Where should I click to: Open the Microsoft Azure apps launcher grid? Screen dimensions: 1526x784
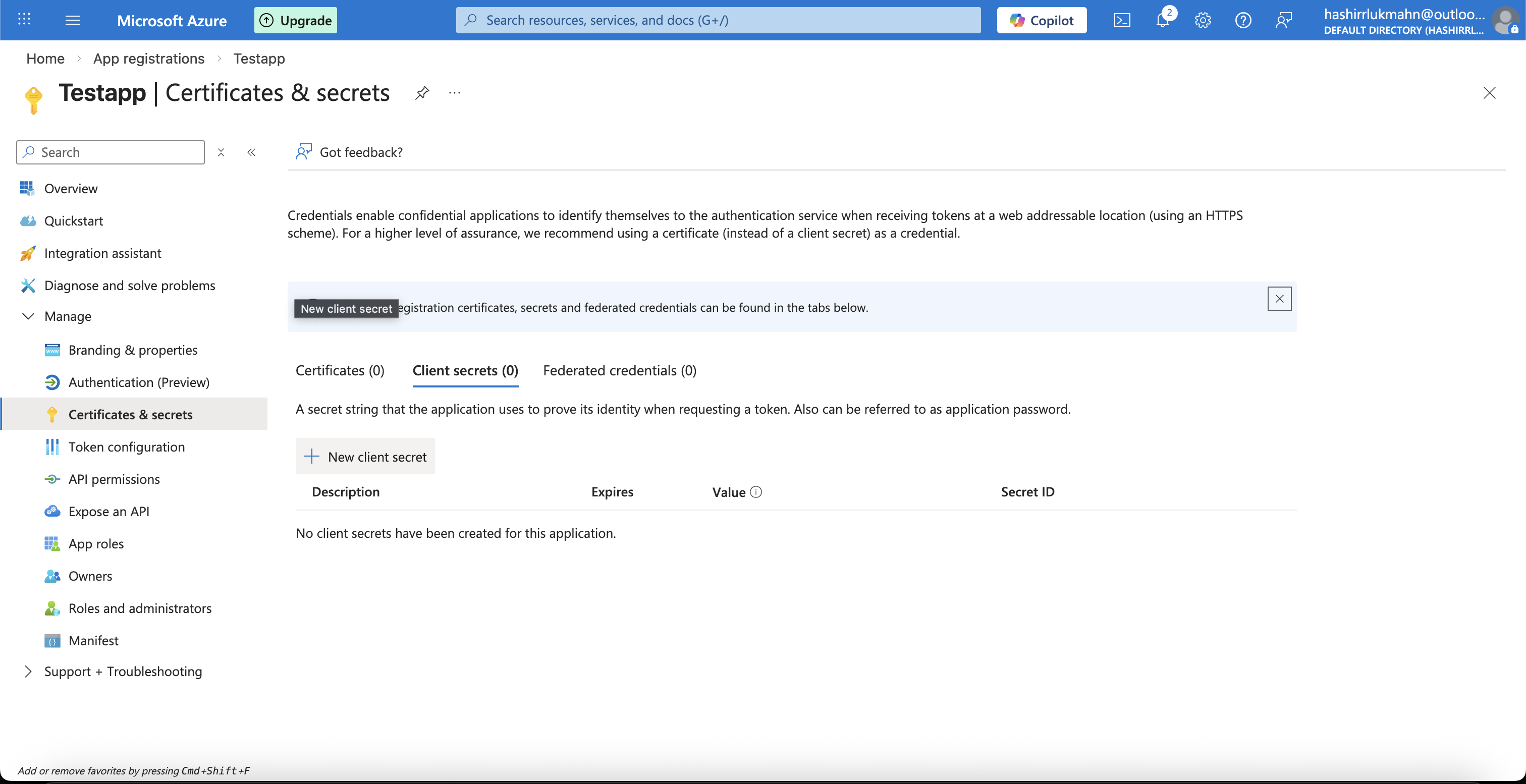[x=24, y=20]
